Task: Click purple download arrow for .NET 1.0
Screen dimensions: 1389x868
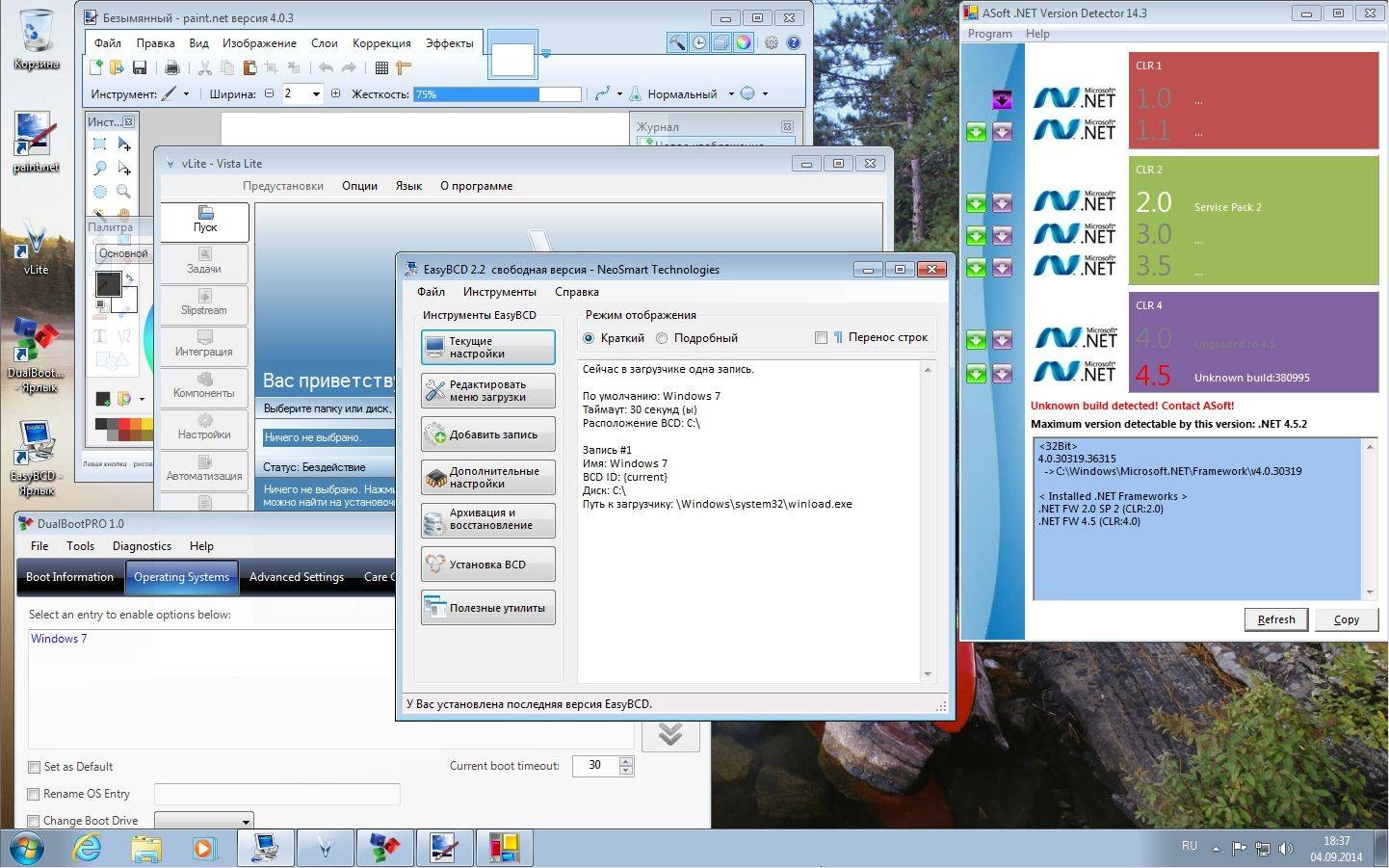Action: [x=1002, y=99]
